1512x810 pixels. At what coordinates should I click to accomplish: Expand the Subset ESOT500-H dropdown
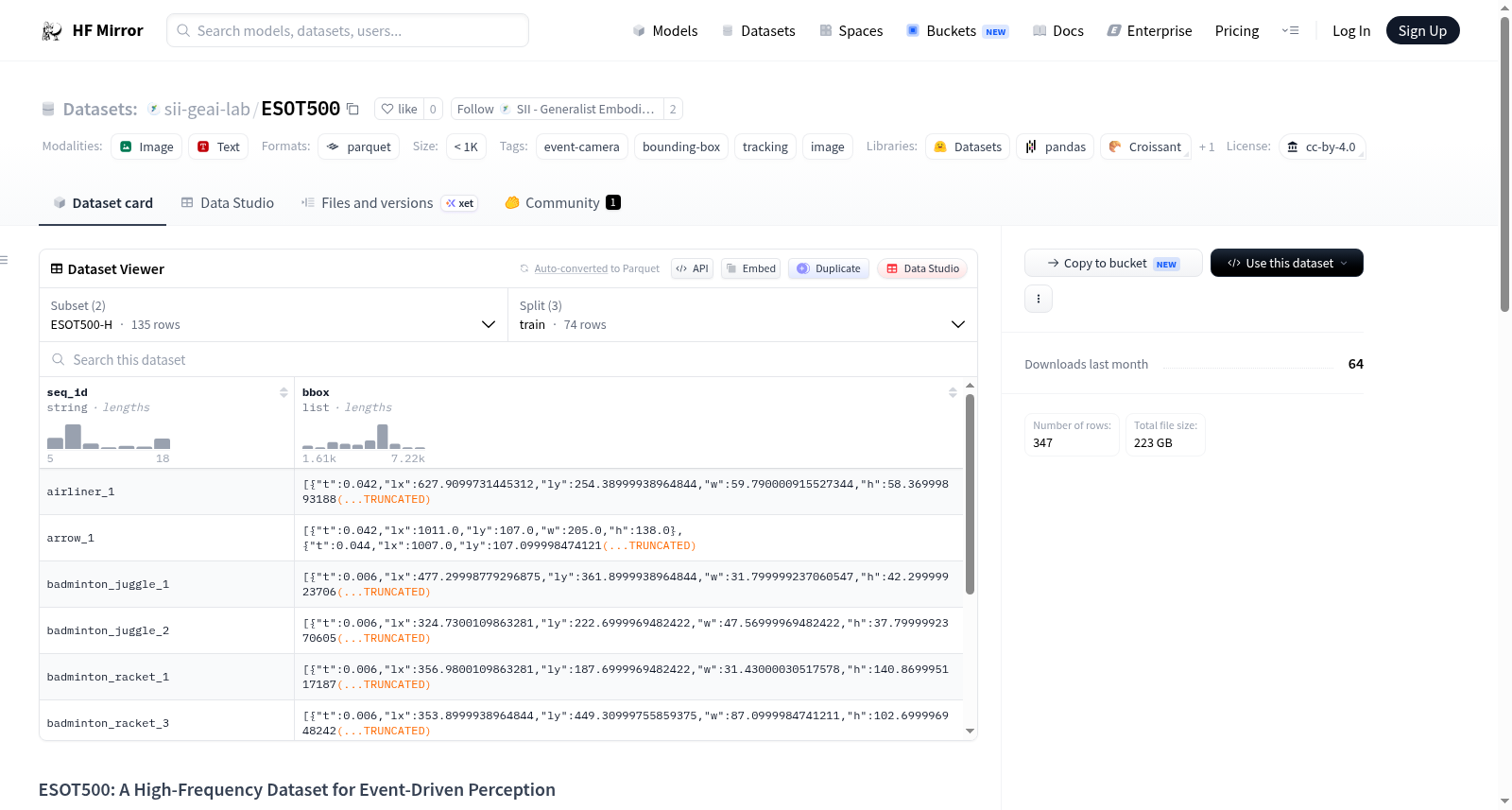[x=273, y=315]
